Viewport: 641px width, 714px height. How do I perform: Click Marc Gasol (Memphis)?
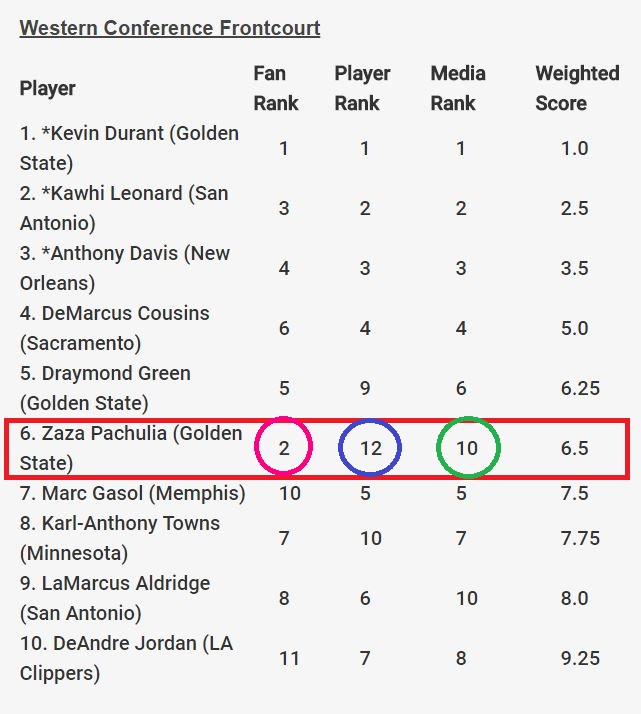pos(132,493)
